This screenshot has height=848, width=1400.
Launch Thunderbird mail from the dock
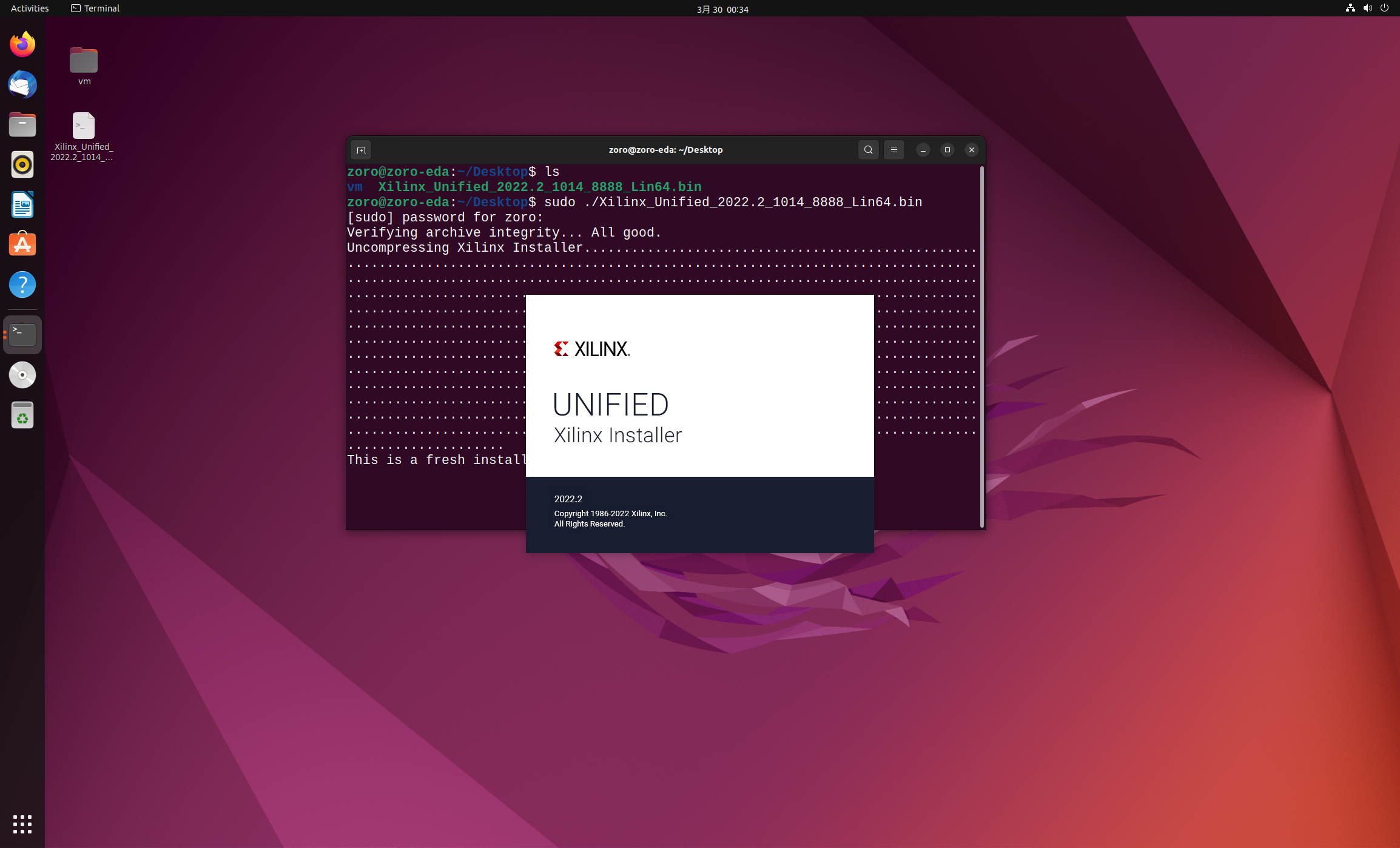22,84
